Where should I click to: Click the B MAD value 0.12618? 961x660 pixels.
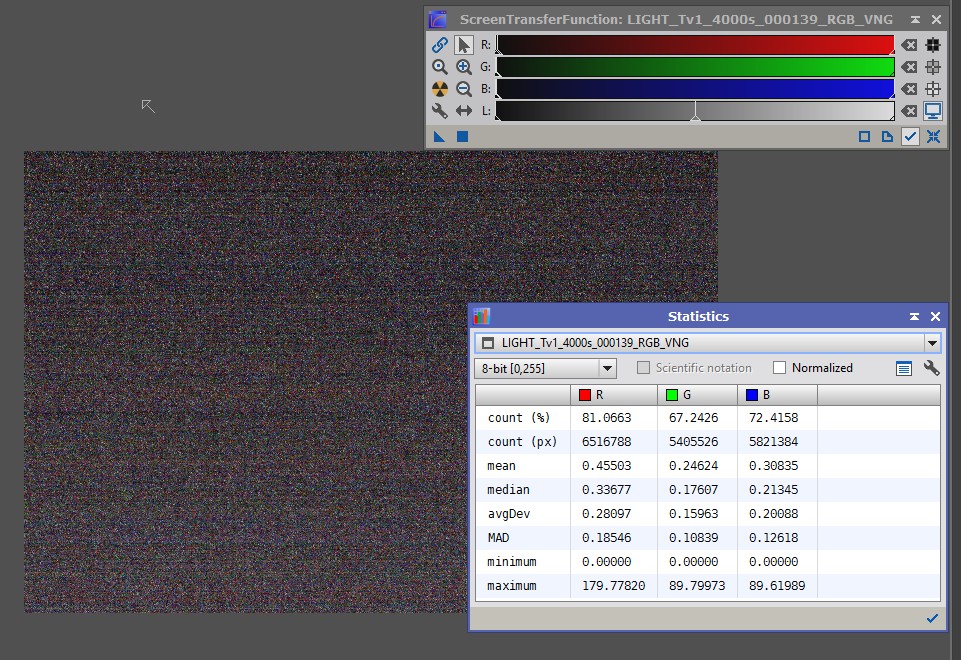(773, 537)
